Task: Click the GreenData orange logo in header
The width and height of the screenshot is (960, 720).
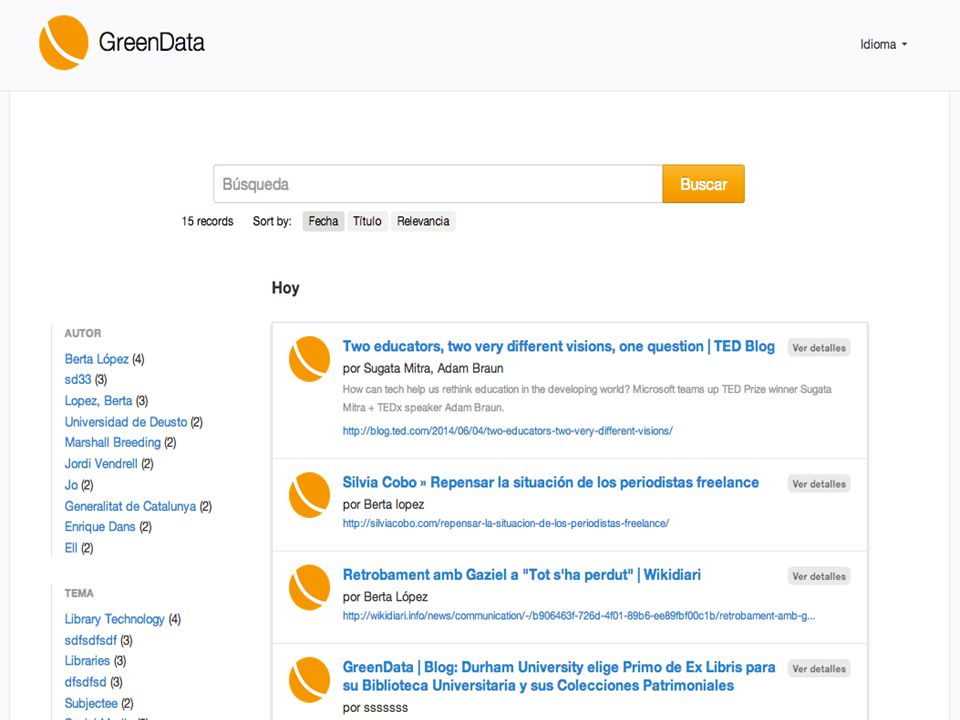Action: pyautogui.click(x=64, y=43)
